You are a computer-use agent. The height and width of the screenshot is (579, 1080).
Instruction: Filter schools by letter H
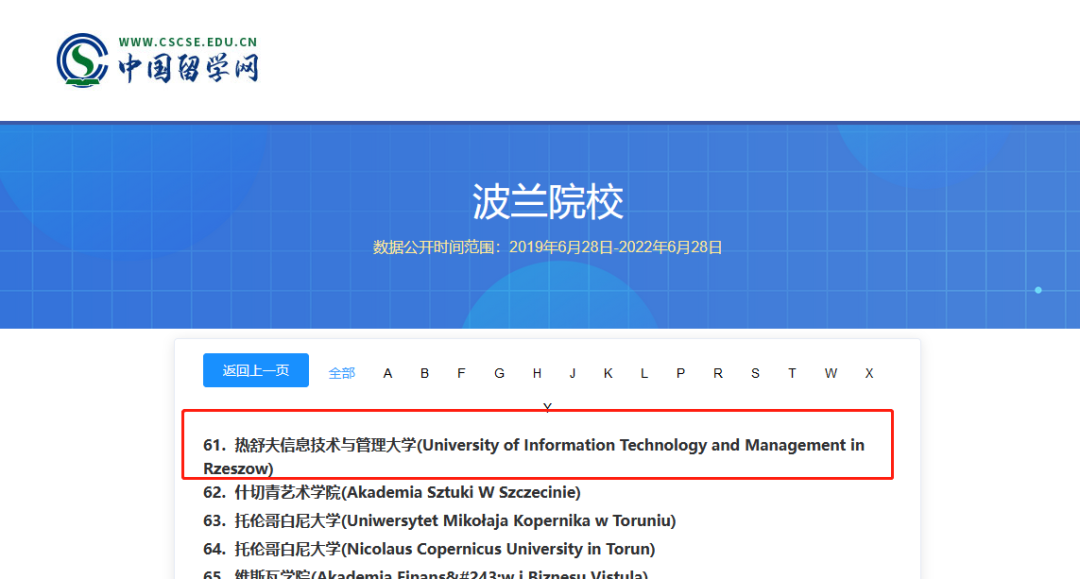(537, 373)
